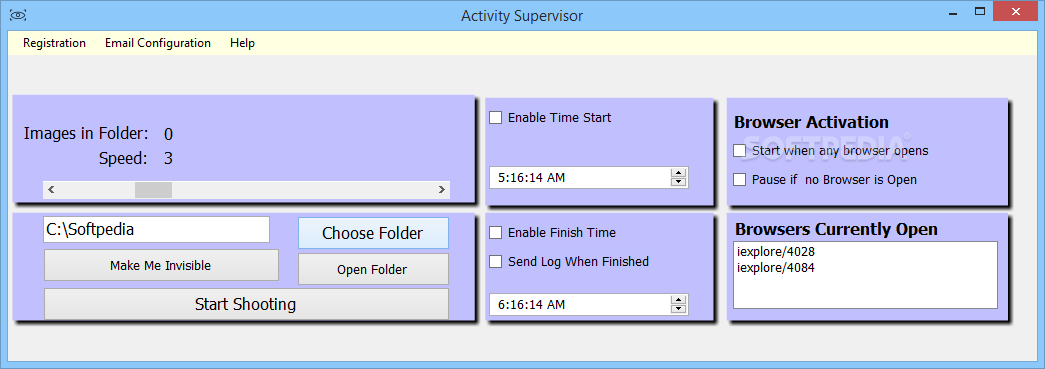Enable the Finish Time checkbox

[496, 232]
